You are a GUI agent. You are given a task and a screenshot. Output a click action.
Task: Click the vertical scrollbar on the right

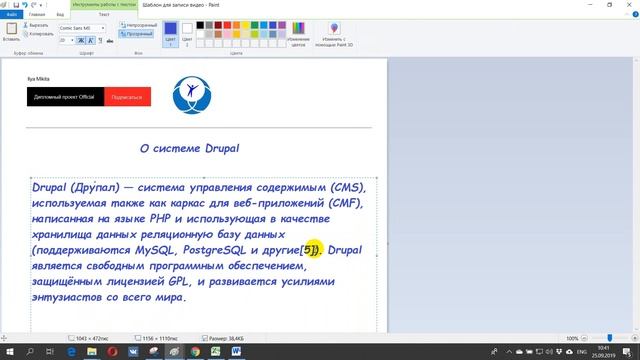636,195
